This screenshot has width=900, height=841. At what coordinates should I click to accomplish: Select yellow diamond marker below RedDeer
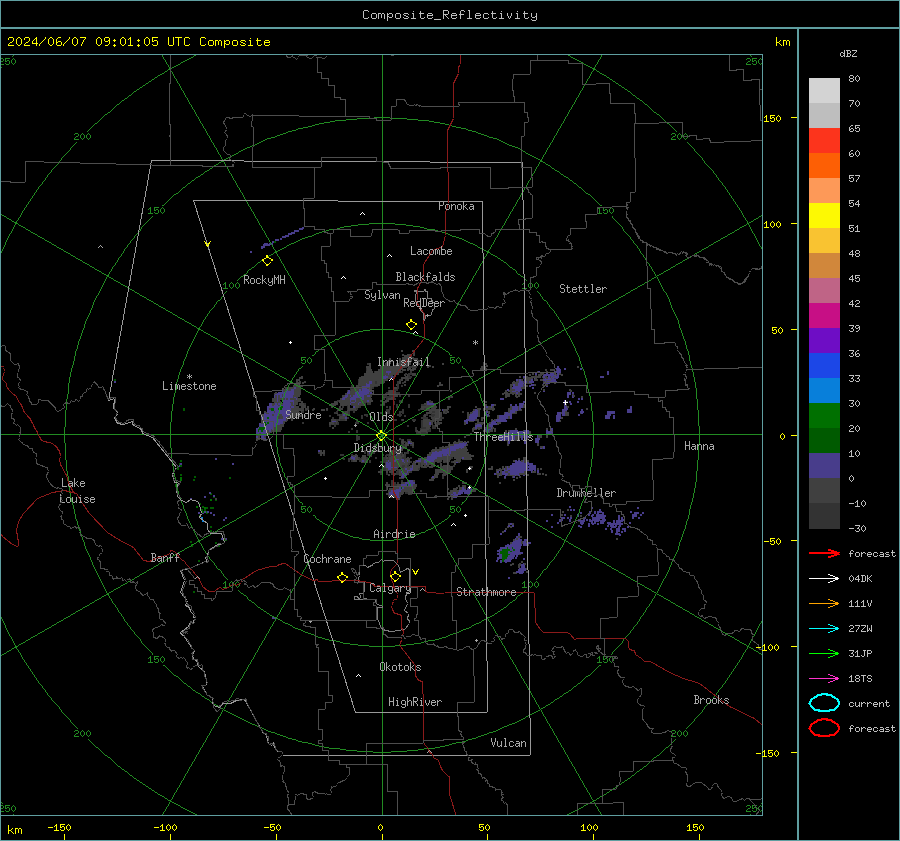point(411,325)
